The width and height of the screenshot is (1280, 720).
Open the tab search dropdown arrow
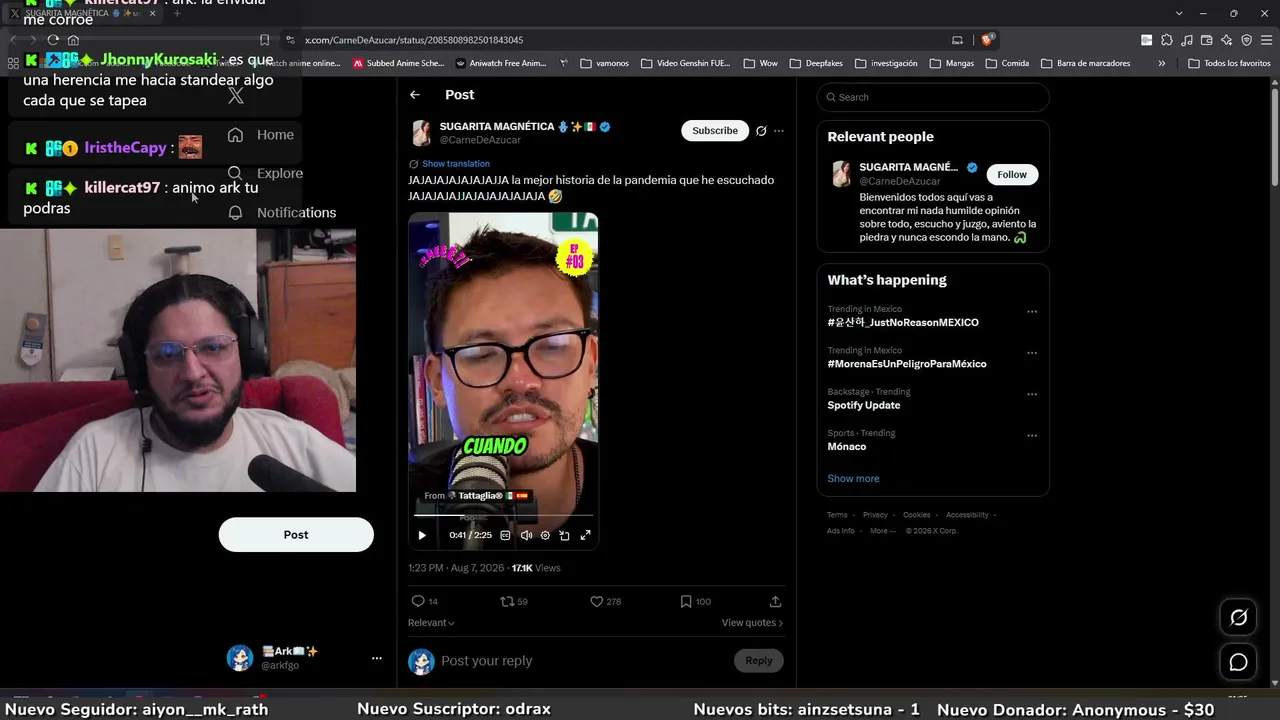[1179, 13]
